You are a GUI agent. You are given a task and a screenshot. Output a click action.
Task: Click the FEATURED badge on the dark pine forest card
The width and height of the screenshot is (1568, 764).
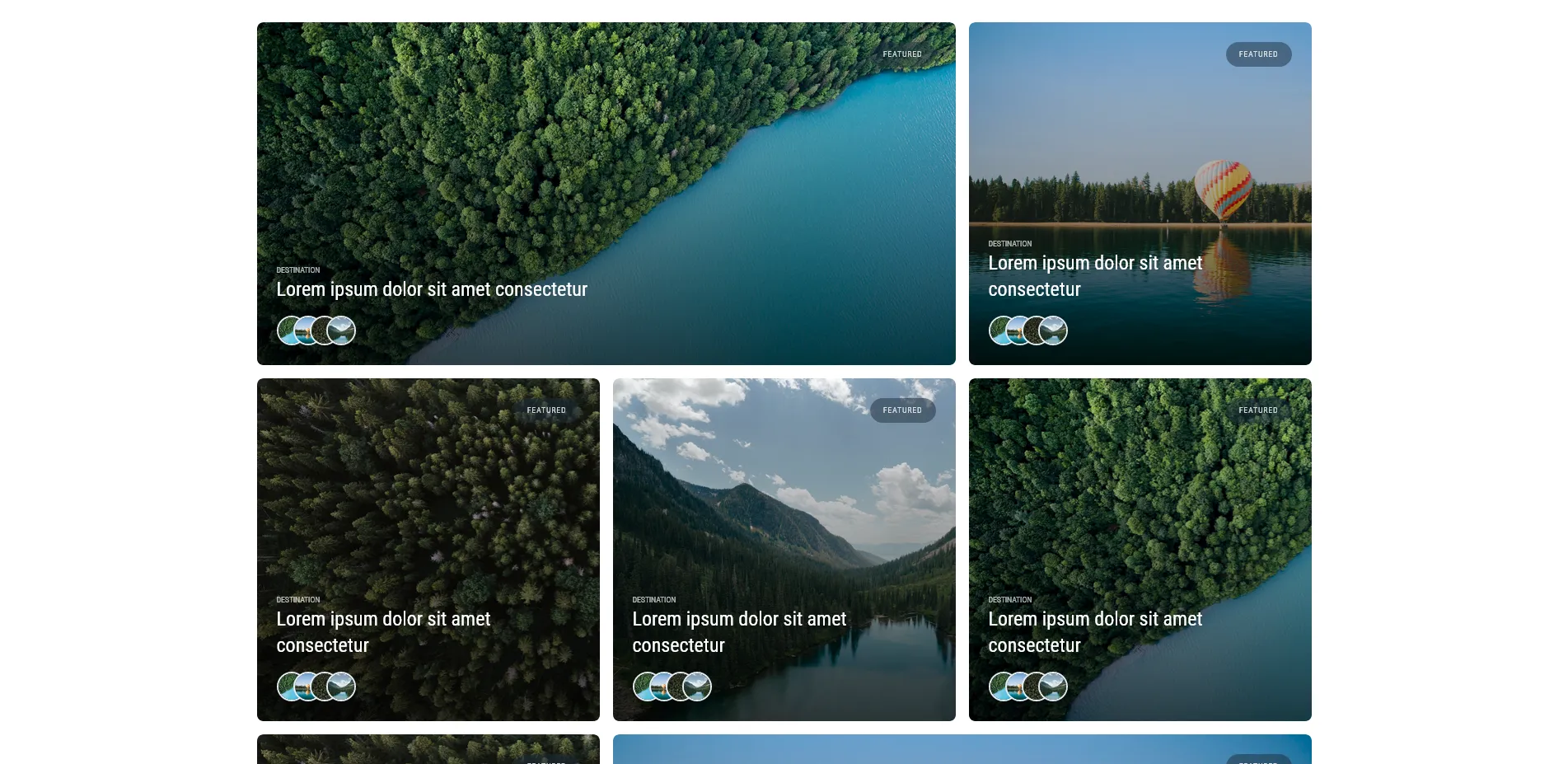546,410
